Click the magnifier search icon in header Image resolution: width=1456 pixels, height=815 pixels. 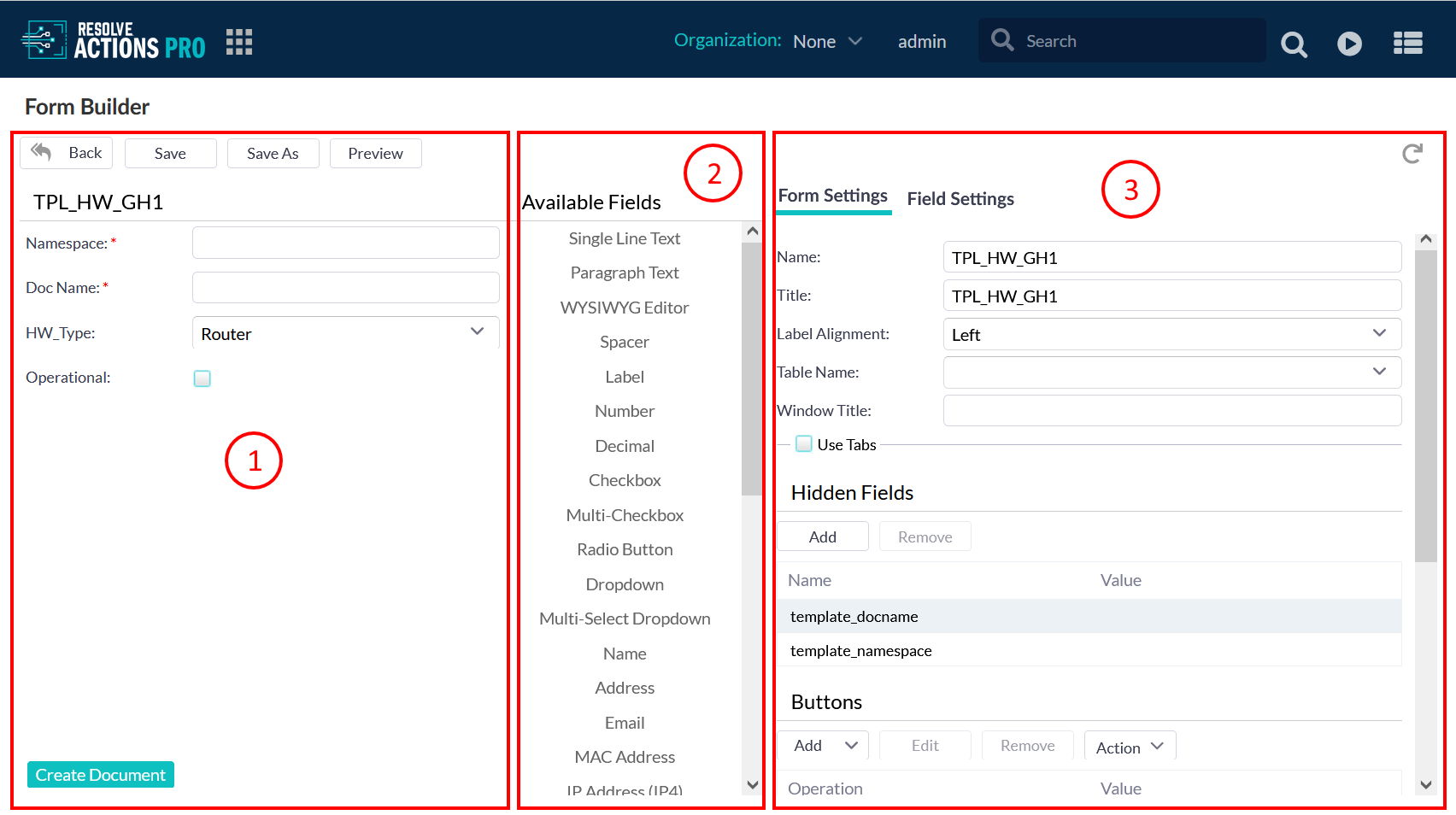(1294, 44)
